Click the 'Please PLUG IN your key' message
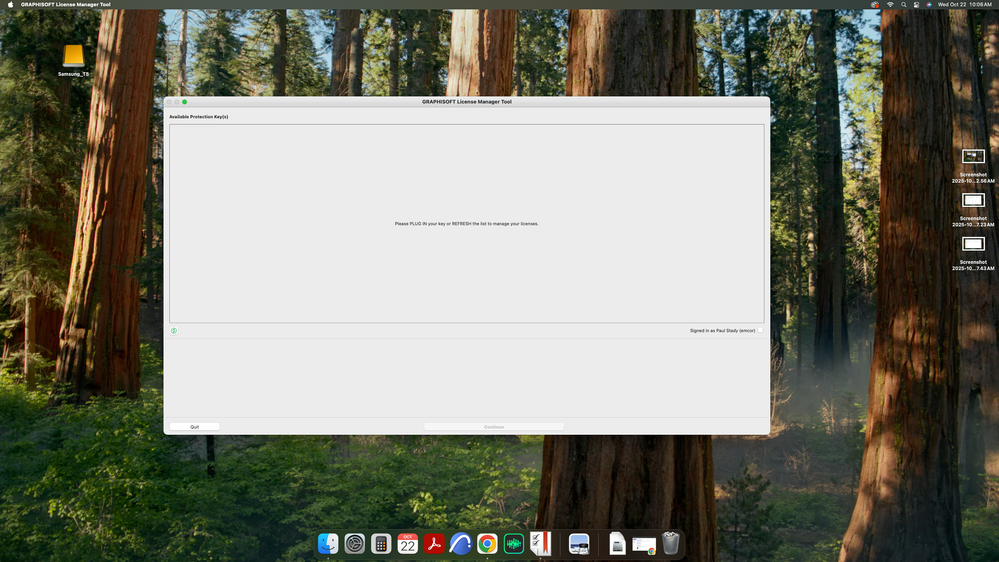This screenshot has width=999, height=562. (466, 224)
